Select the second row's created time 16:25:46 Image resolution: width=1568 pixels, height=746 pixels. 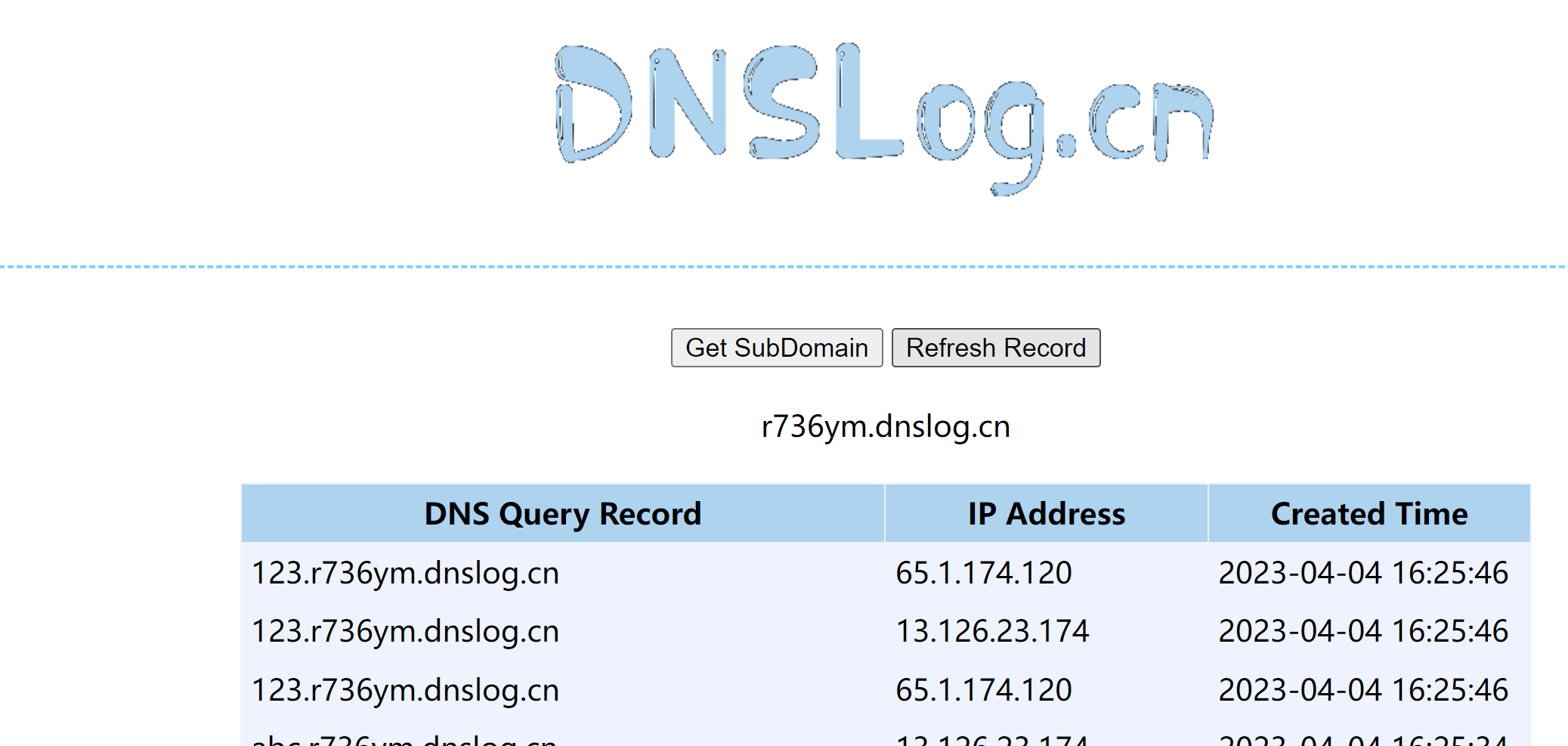click(x=1449, y=631)
